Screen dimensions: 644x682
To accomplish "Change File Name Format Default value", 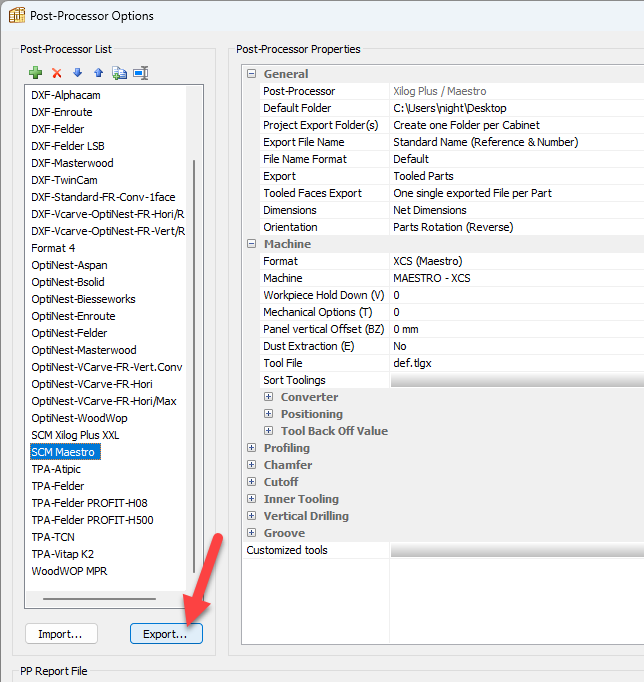I will pos(517,159).
